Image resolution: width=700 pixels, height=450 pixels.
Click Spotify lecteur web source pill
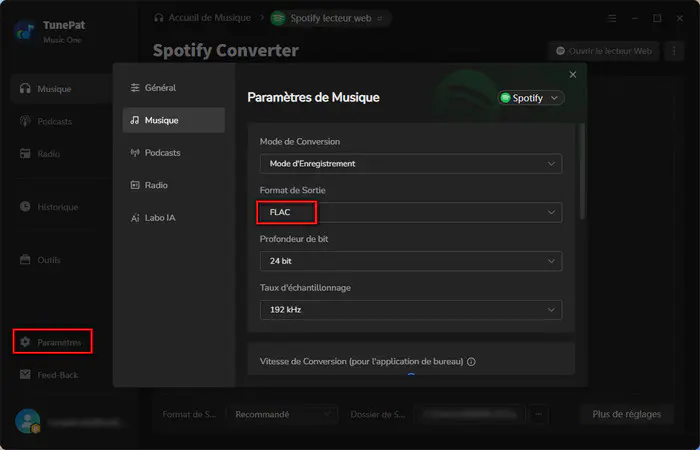pos(331,18)
